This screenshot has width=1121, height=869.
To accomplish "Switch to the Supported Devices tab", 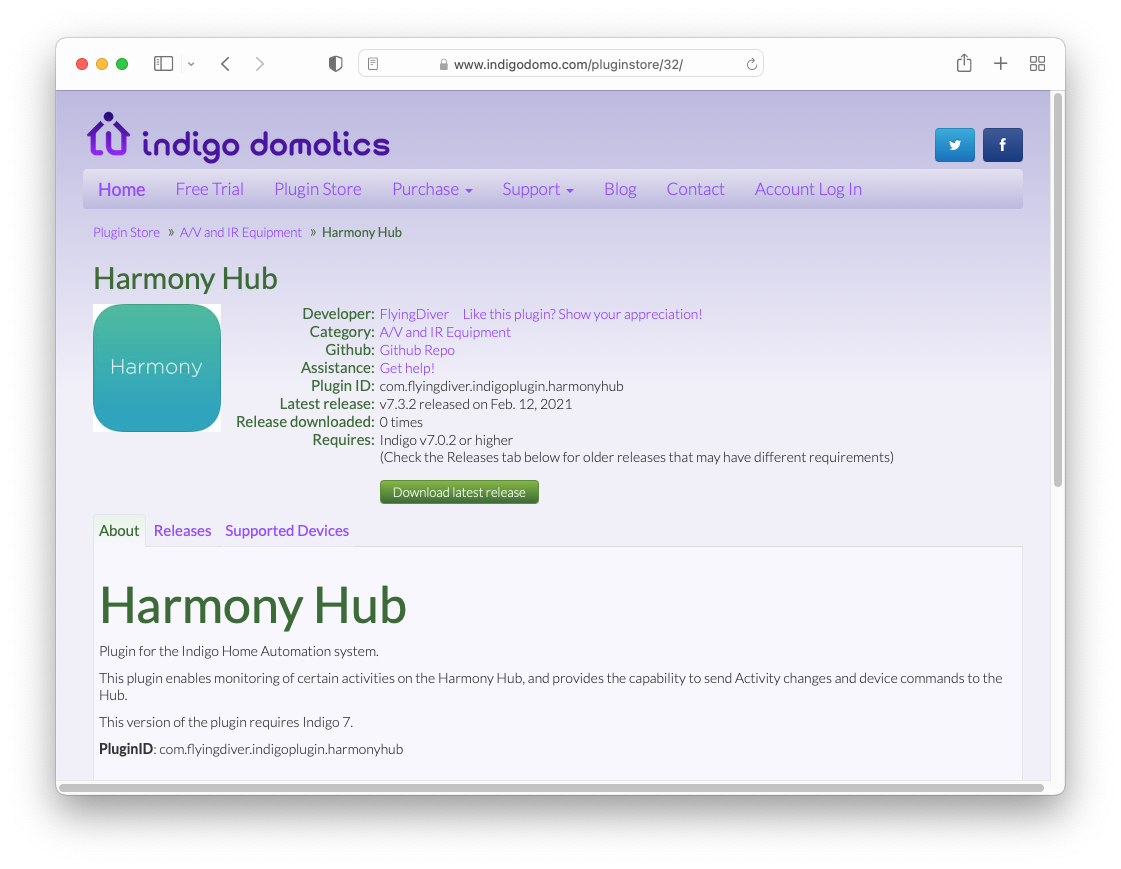I will click(x=287, y=531).
